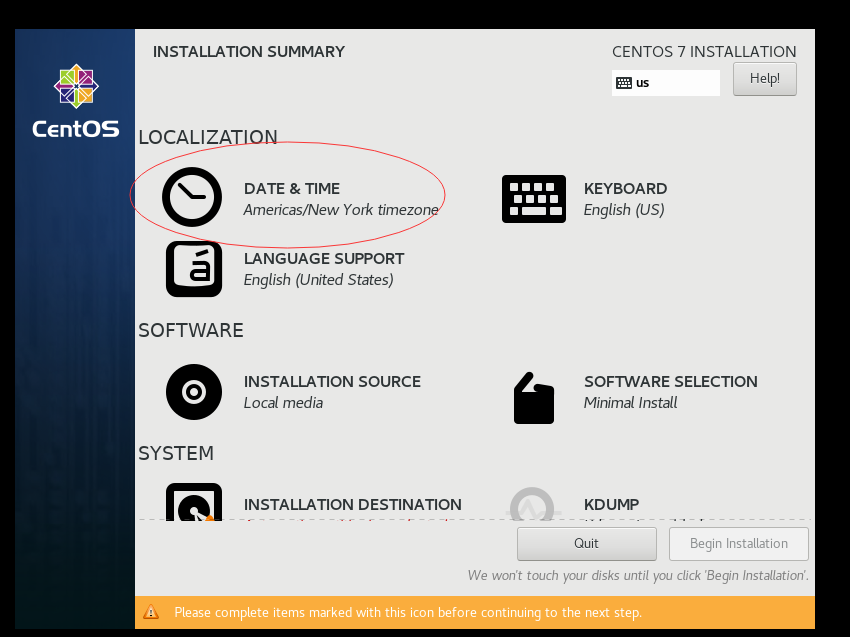The width and height of the screenshot is (850, 637).
Task: Open the Installation Destination disk icon
Action: pos(194,502)
